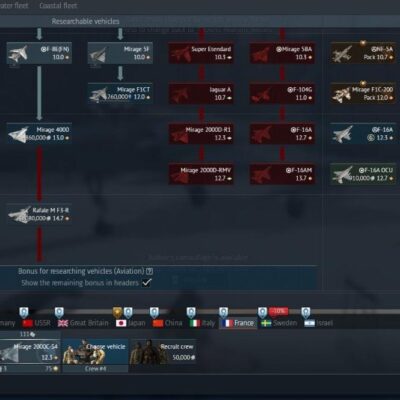Select the Super Etendard vehicle card
This screenshot has width=400, height=400.
coord(201,53)
